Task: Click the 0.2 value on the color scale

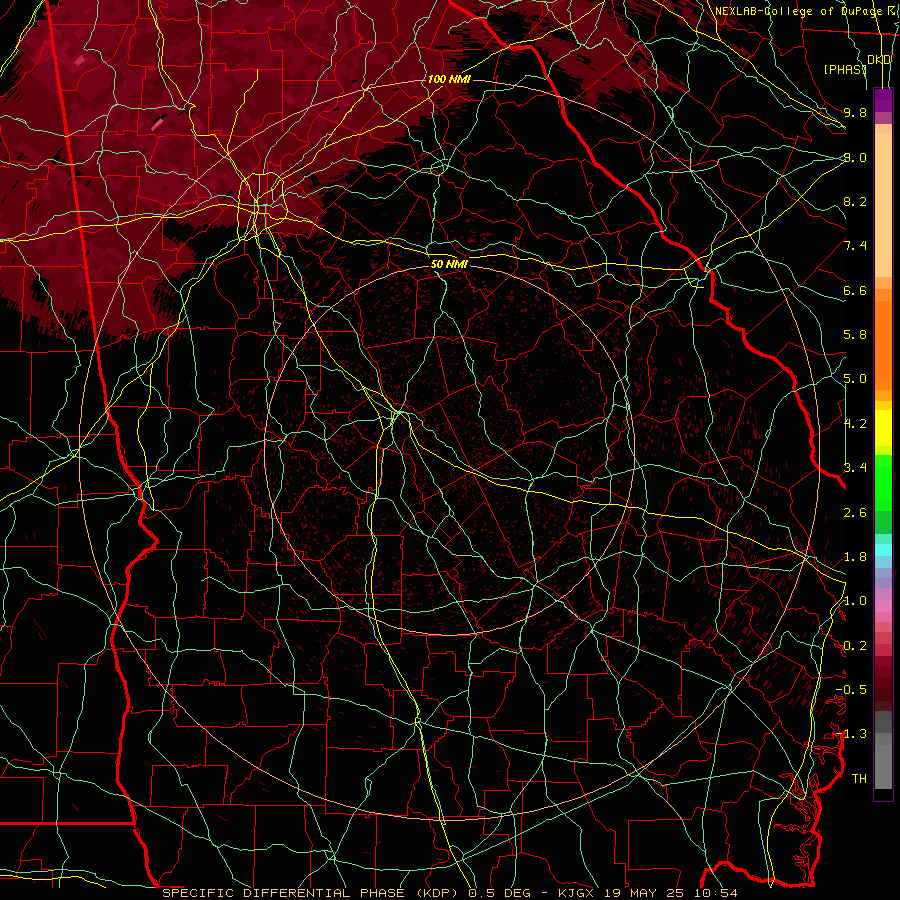Action: [855, 646]
